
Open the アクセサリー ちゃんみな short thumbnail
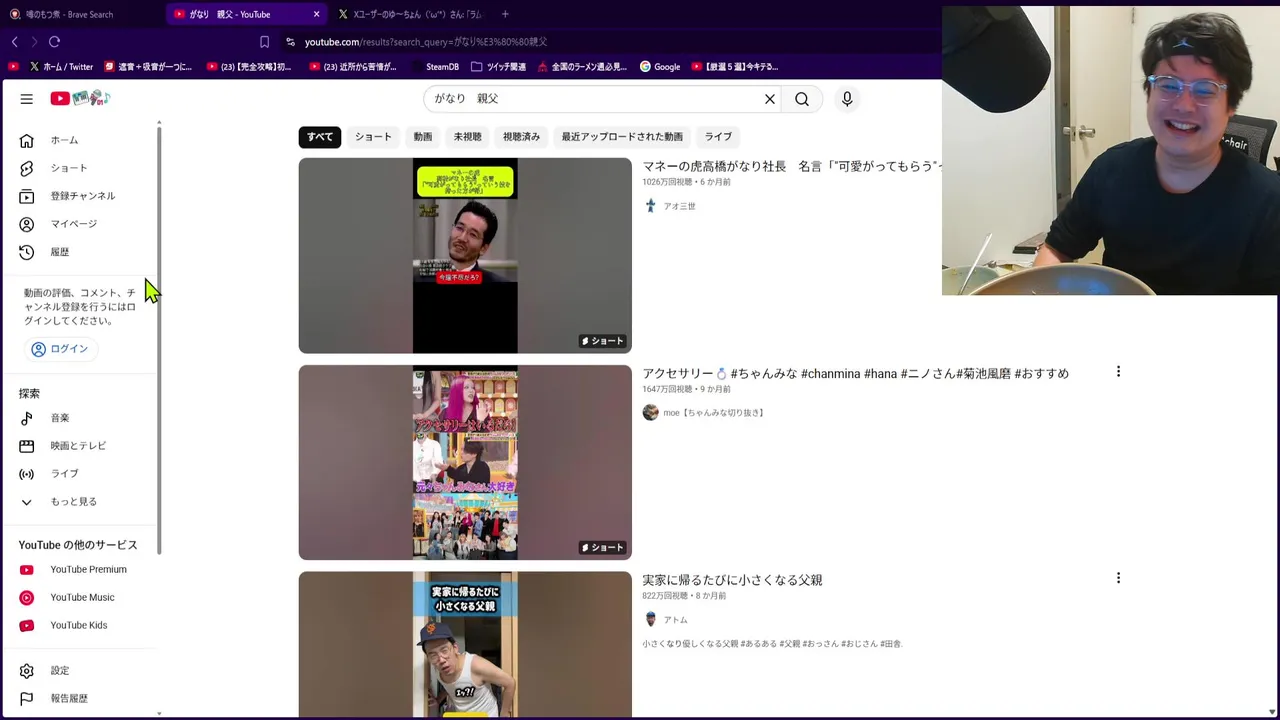[x=465, y=462]
